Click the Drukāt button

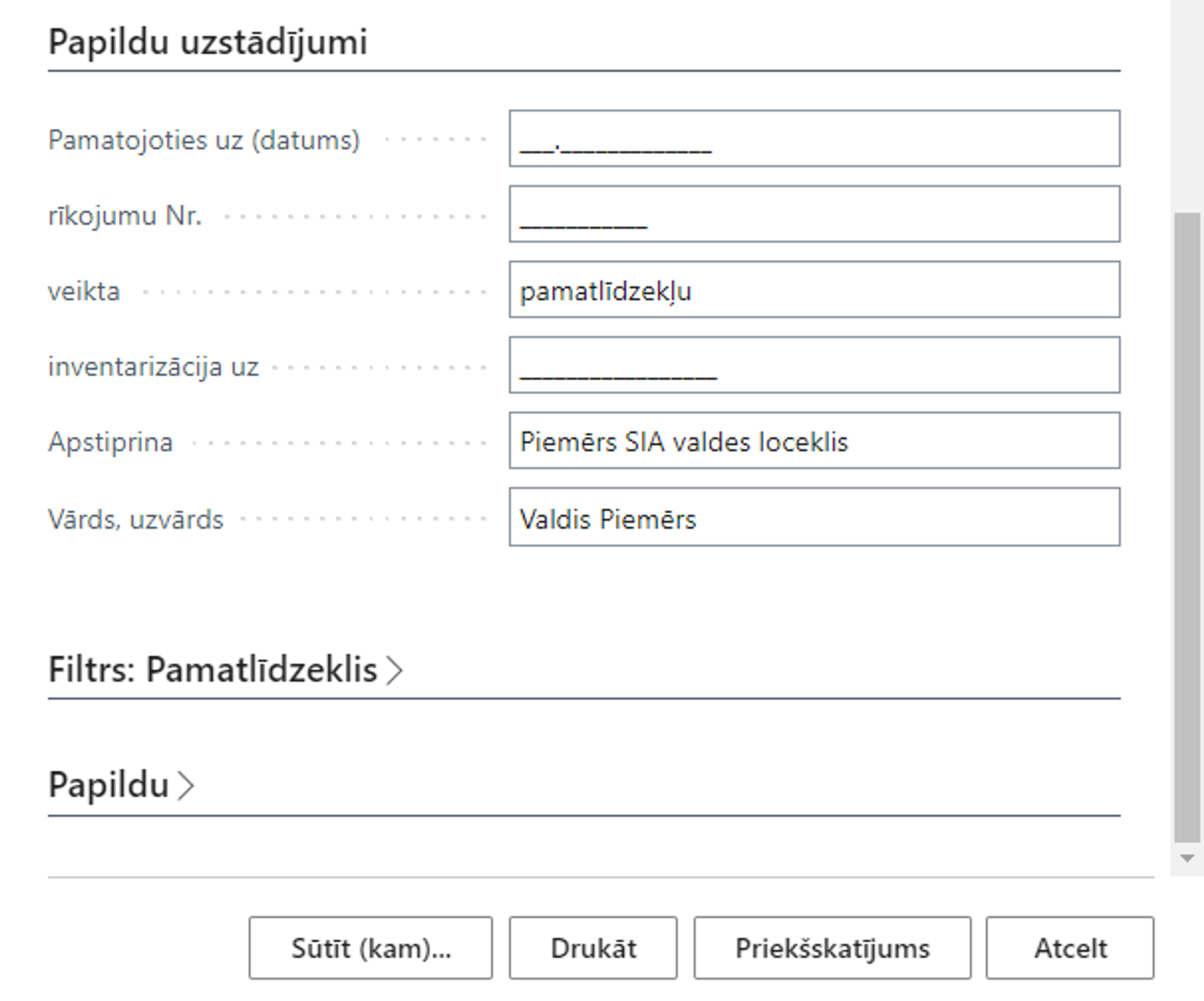tap(593, 949)
